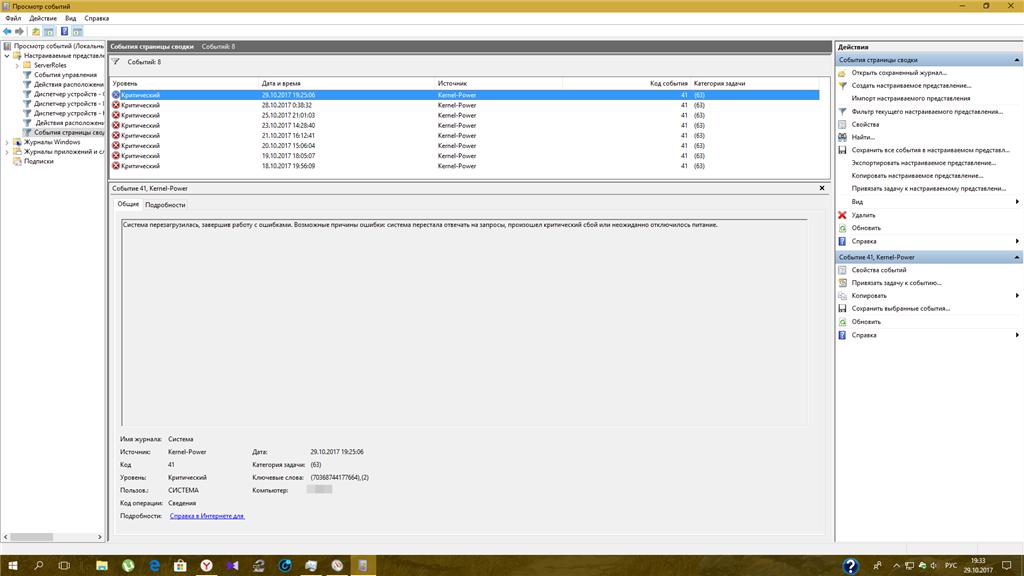Switch to the Общие tab
This screenshot has width=1024, height=576.
point(128,204)
